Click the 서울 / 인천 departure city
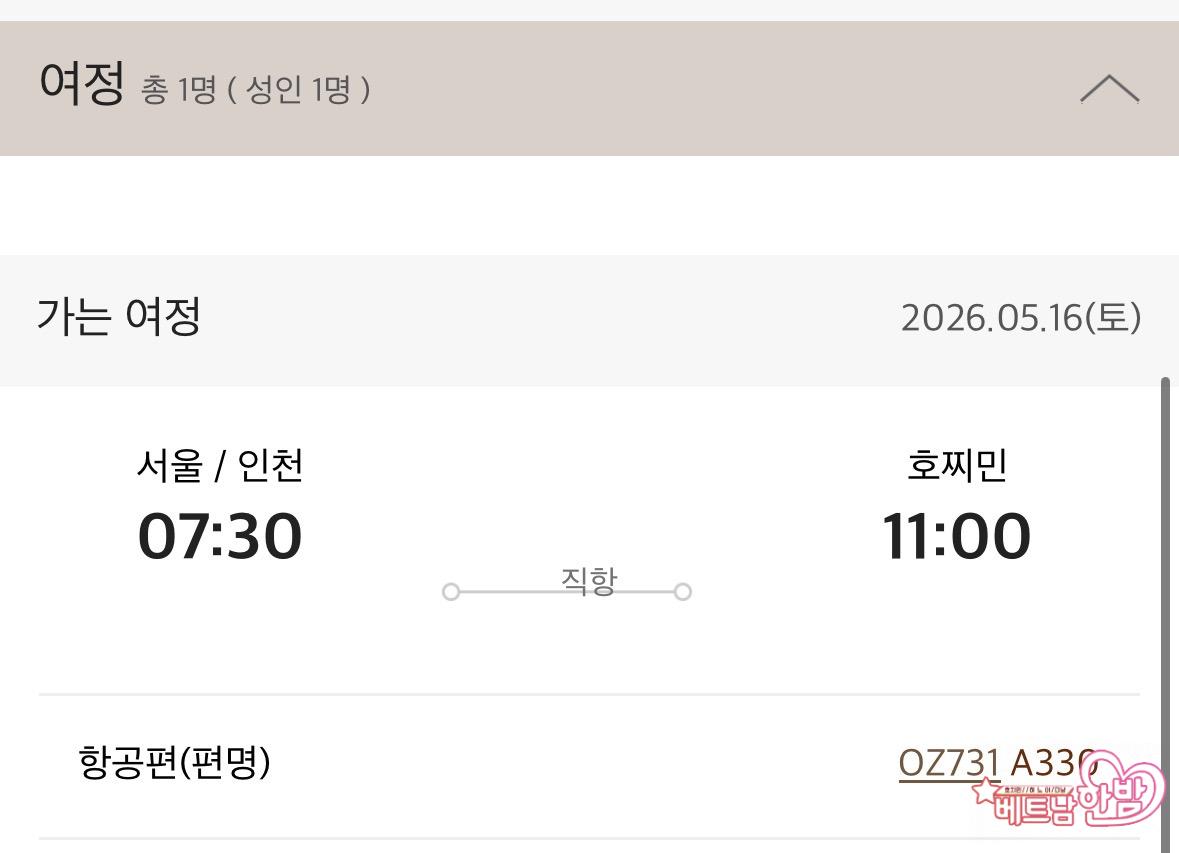The image size is (1179, 853). click(220, 465)
